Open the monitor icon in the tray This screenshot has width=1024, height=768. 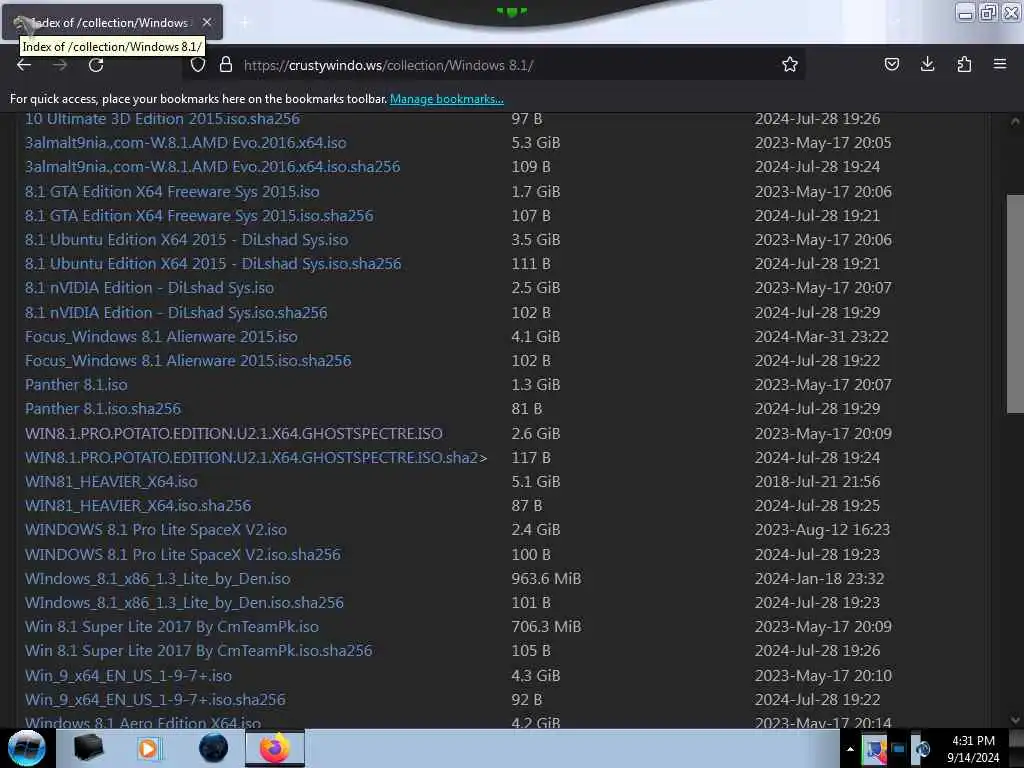(x=899, y=749)
